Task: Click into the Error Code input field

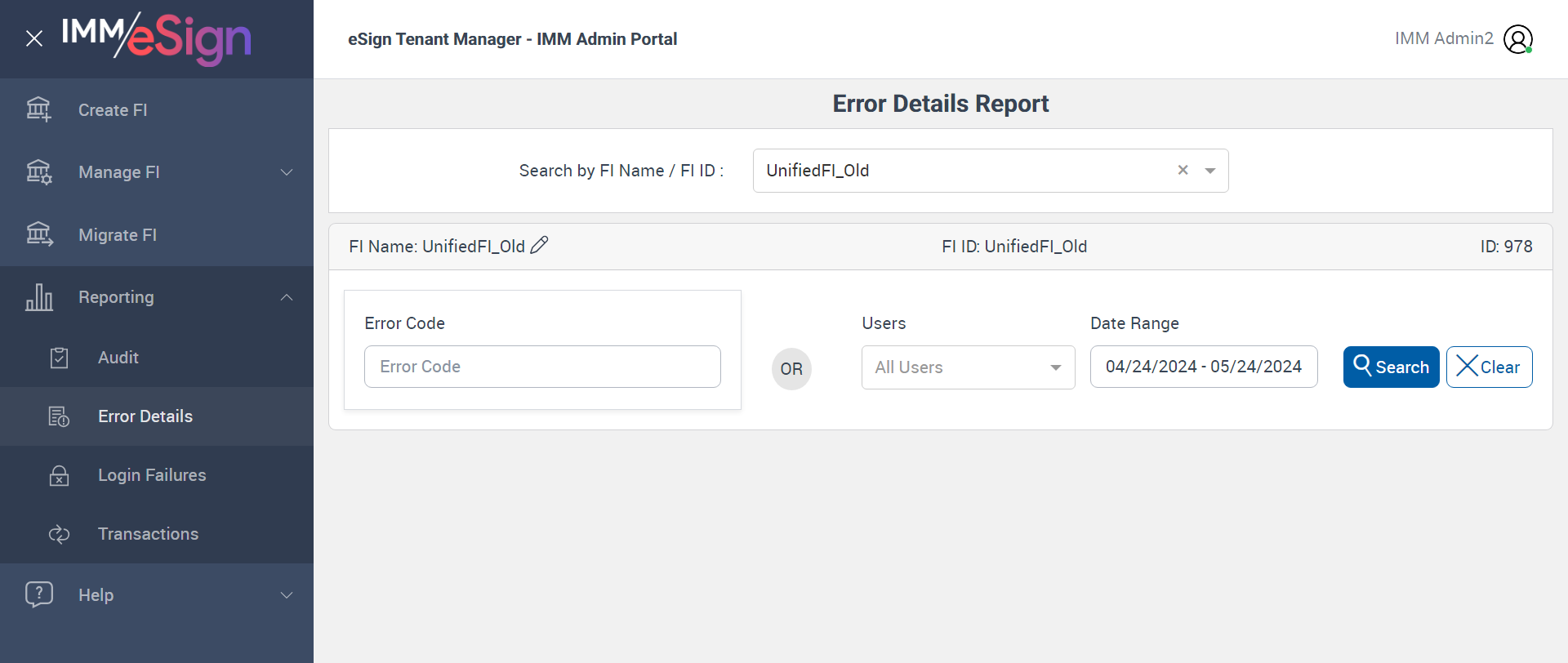Action: 542,367
